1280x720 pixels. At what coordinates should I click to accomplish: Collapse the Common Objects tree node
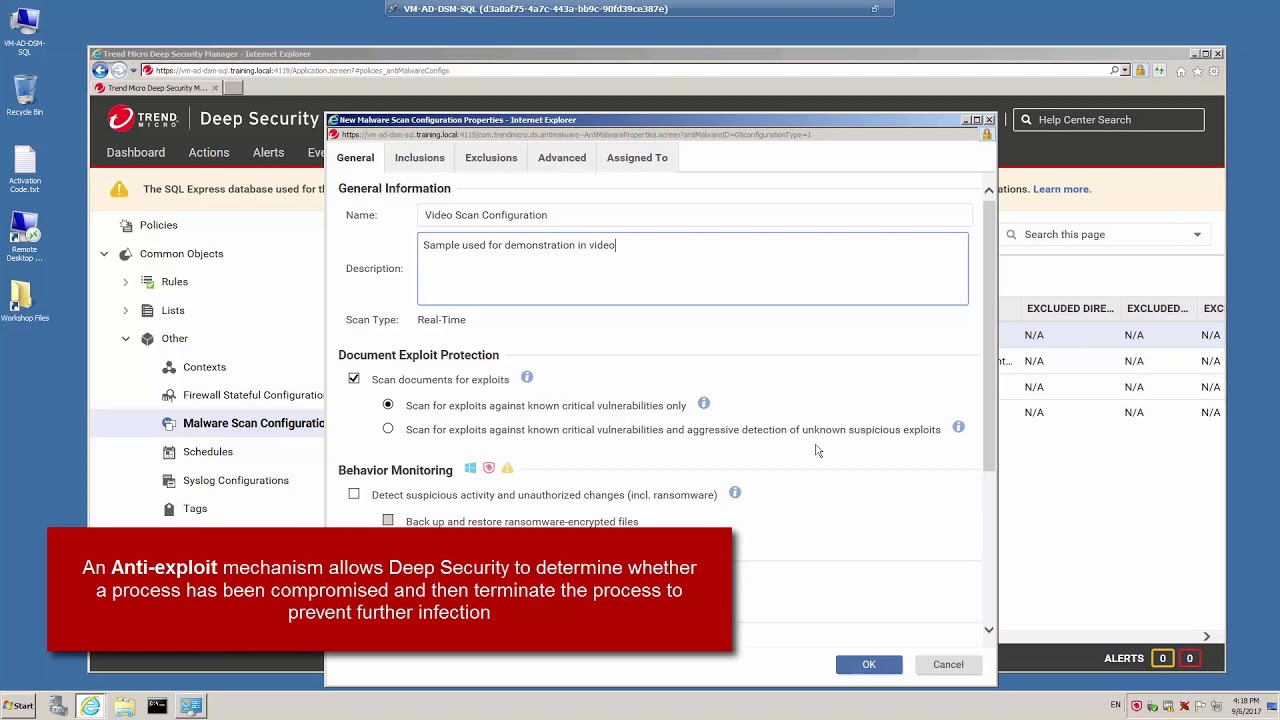point(104,254)
